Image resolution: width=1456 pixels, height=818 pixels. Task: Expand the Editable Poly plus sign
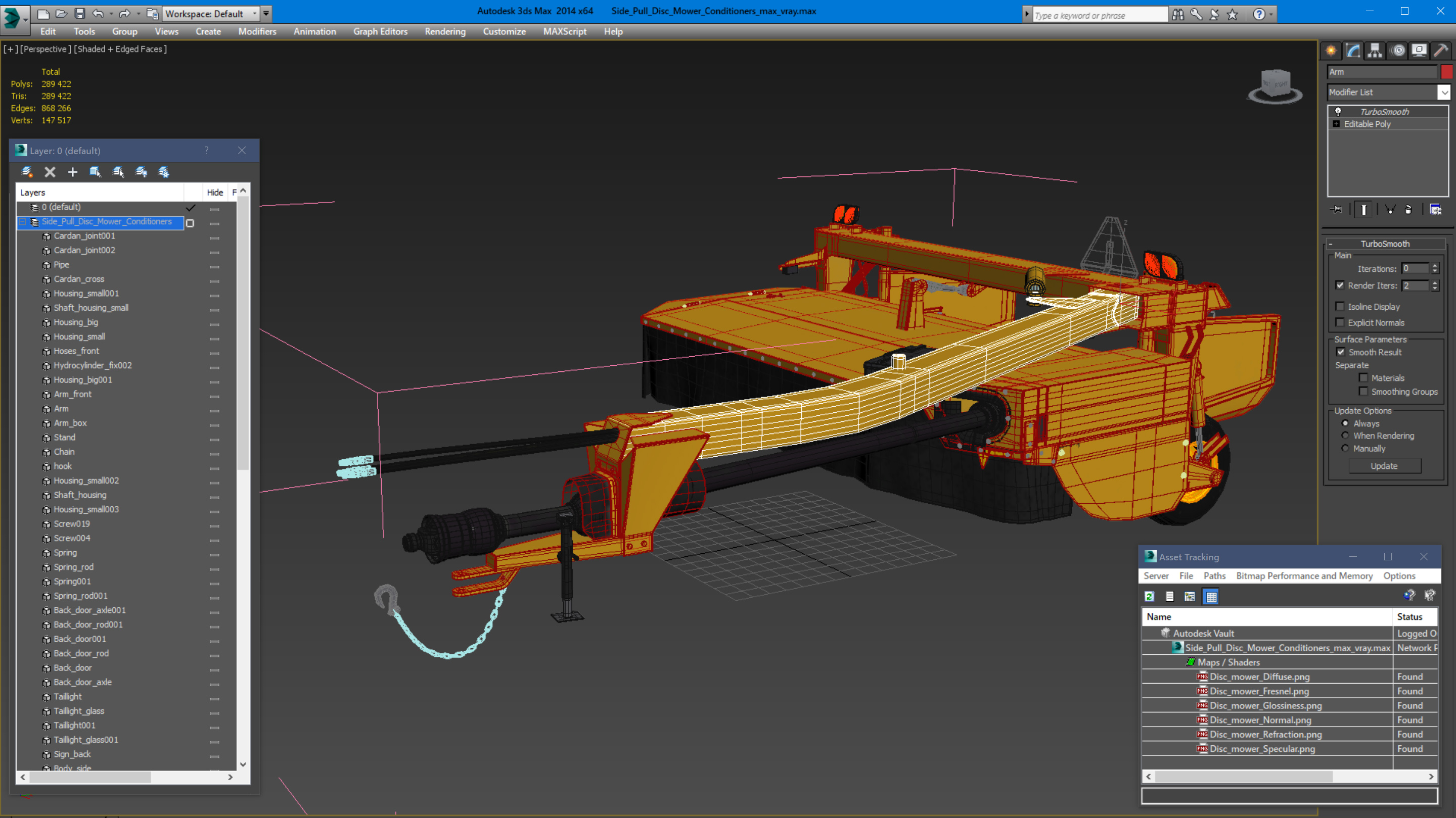1336,124
